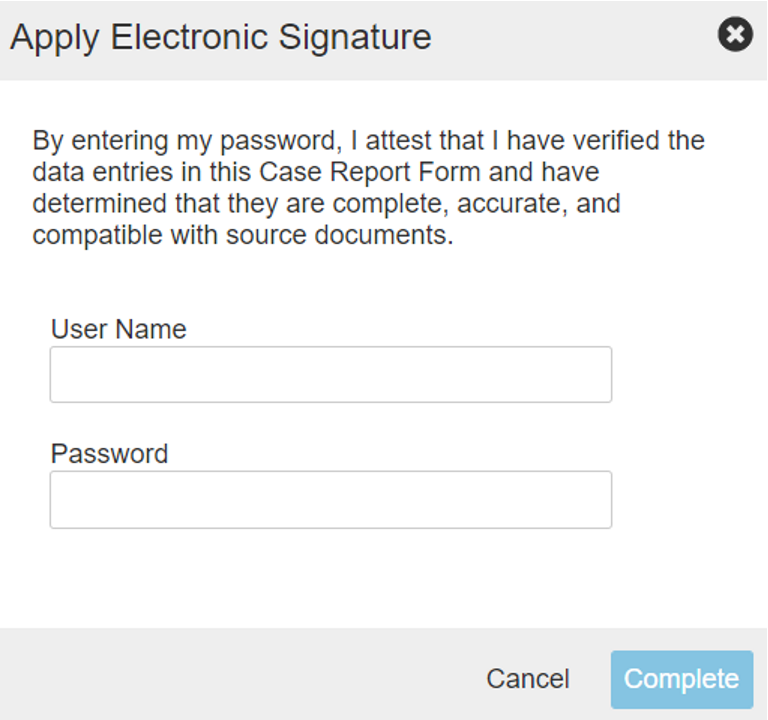The height and width of the screenshot is (720, 768).
Task: Submit signature with the blue Complete button
Action: [681, 679]
